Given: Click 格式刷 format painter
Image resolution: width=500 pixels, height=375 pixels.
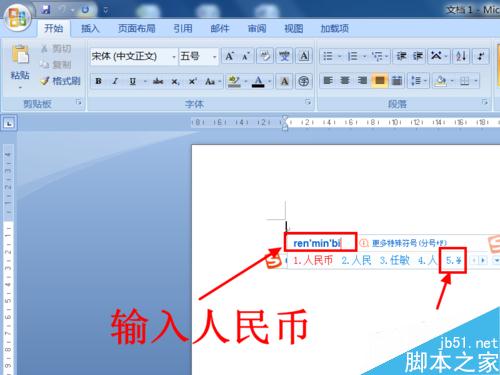Looking at the screenshot, I should [x=60, y=81].
